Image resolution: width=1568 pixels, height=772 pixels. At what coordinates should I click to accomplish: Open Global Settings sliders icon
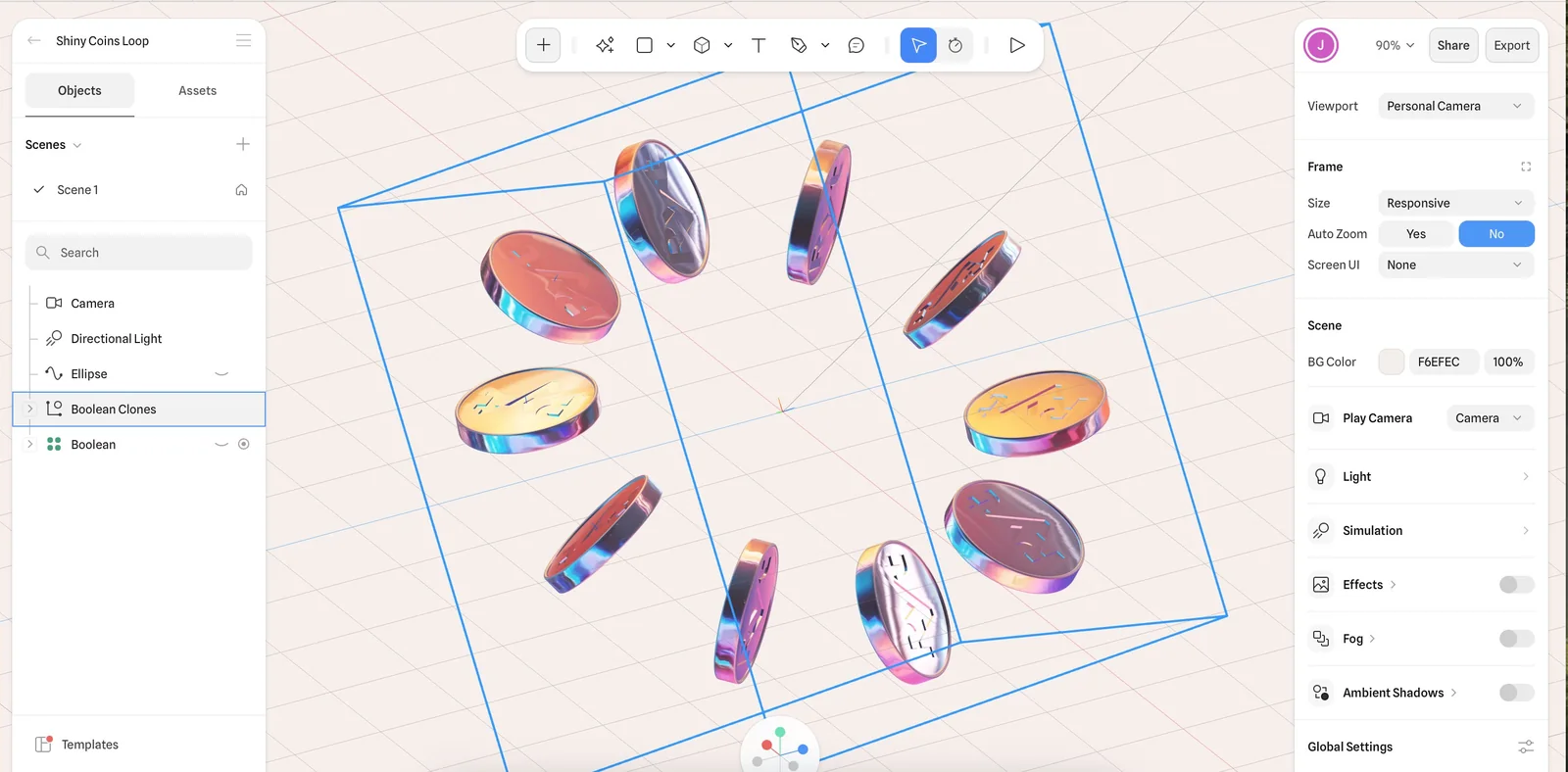1526,747
